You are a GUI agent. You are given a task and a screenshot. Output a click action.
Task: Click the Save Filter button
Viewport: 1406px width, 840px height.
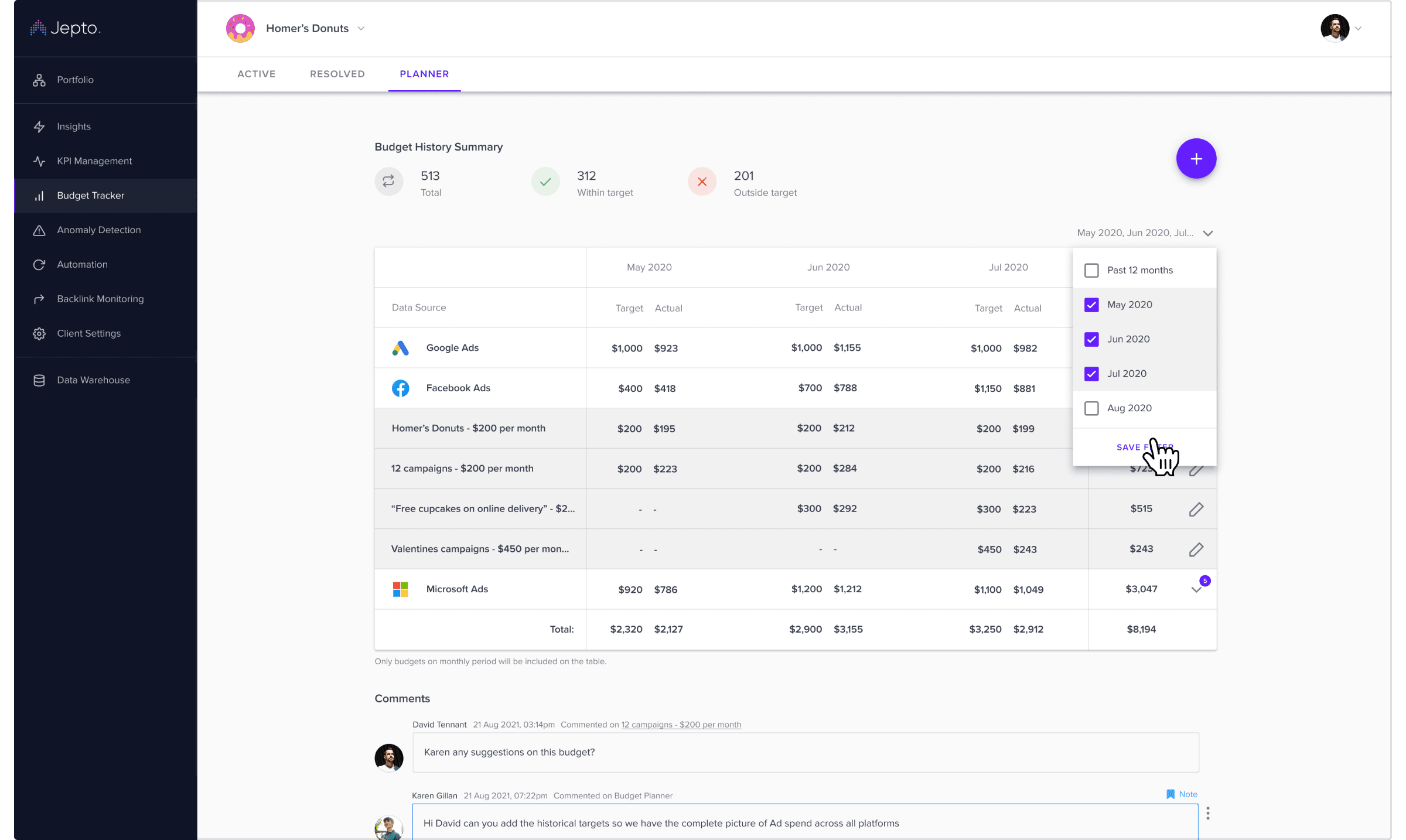click(x=1144, y=447)
